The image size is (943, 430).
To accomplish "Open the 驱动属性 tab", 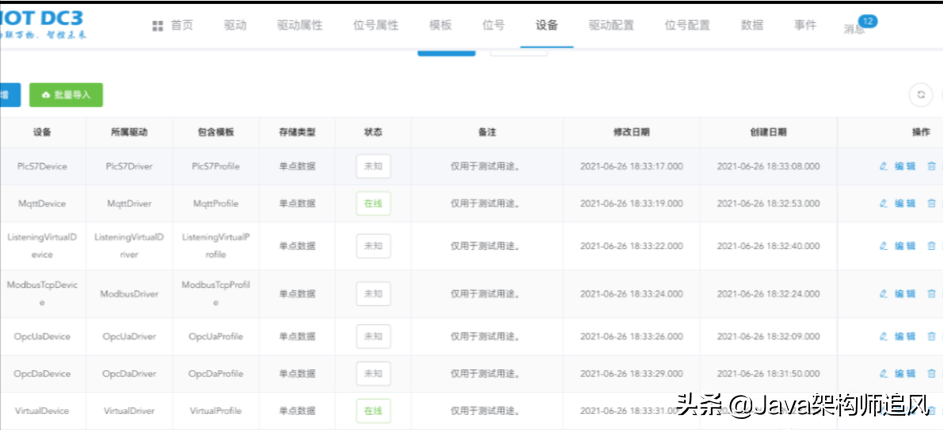I will pyautogui.click(x=299, y=25).
